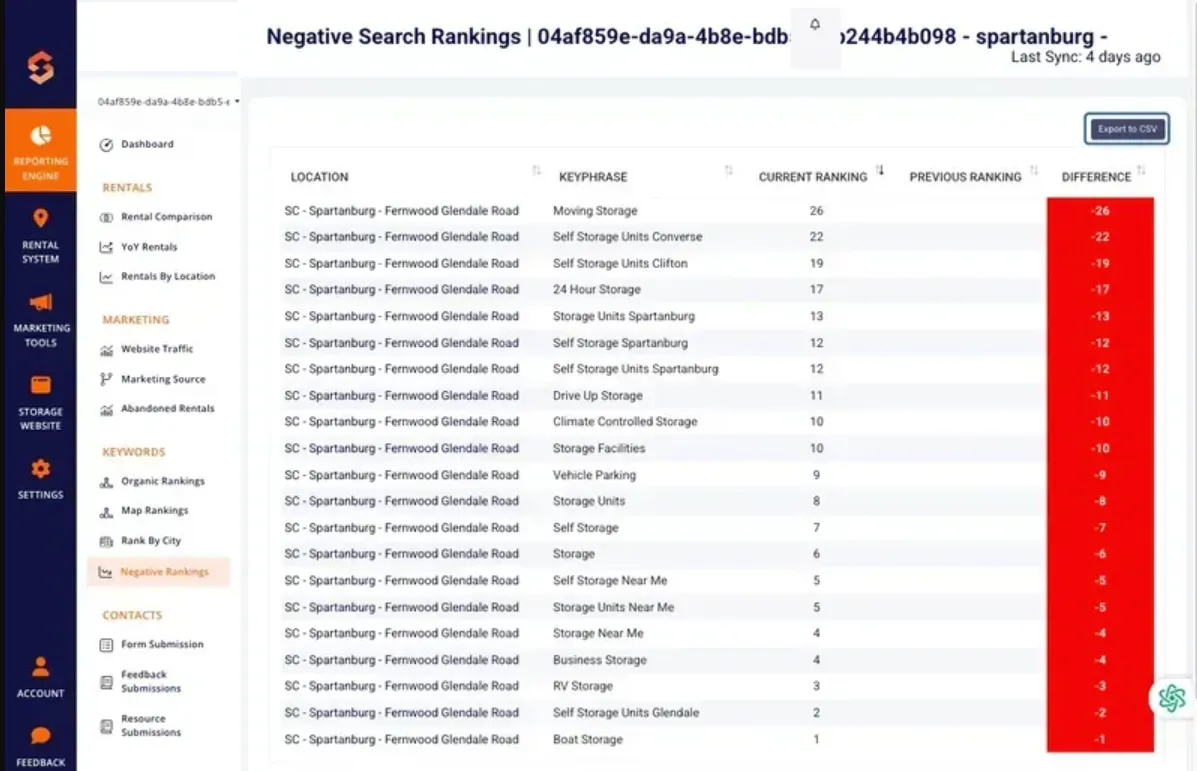Open the Reporting Engine section

40,150
